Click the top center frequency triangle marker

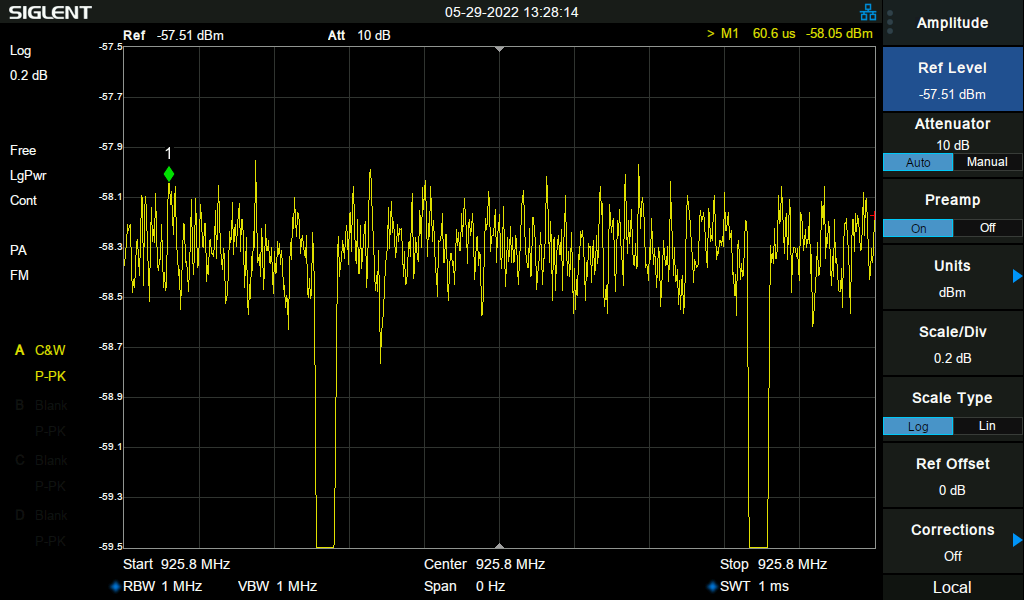(x=500, y=49)
